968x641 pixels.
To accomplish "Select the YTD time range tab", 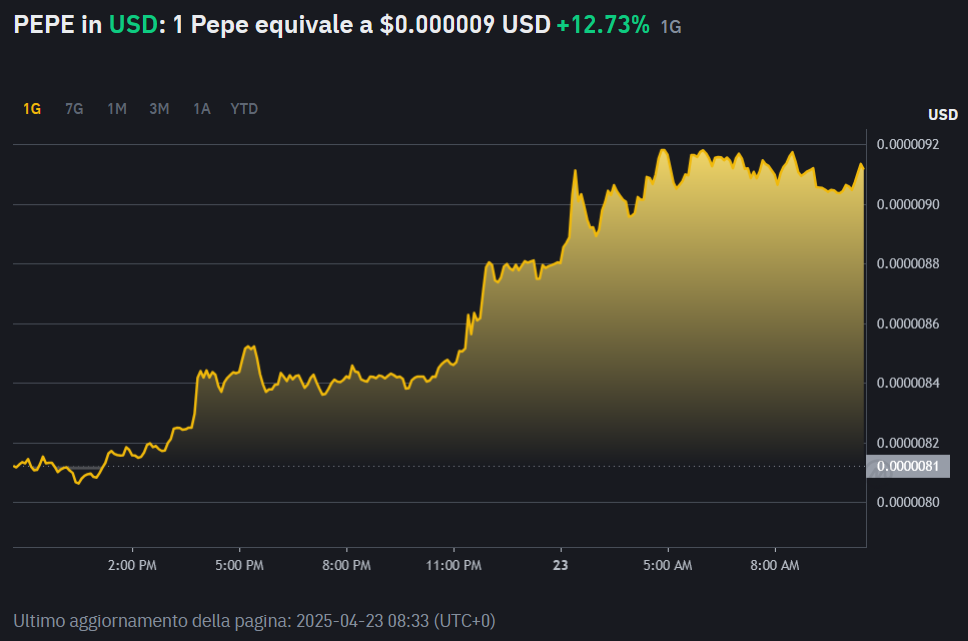I will [244, 109].
